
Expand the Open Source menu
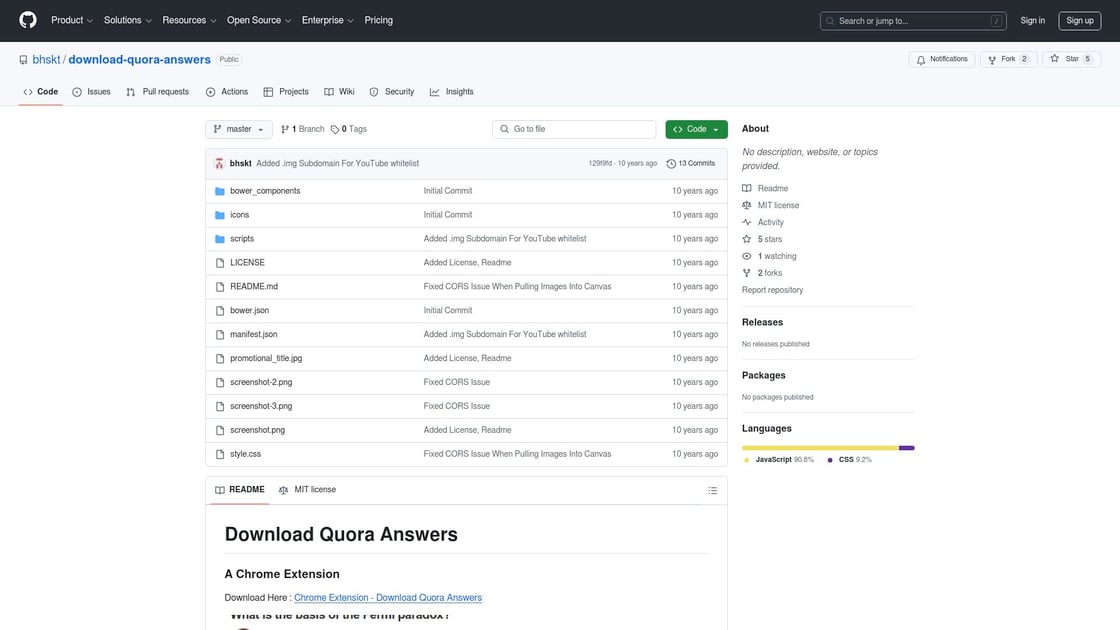[259, 20]
